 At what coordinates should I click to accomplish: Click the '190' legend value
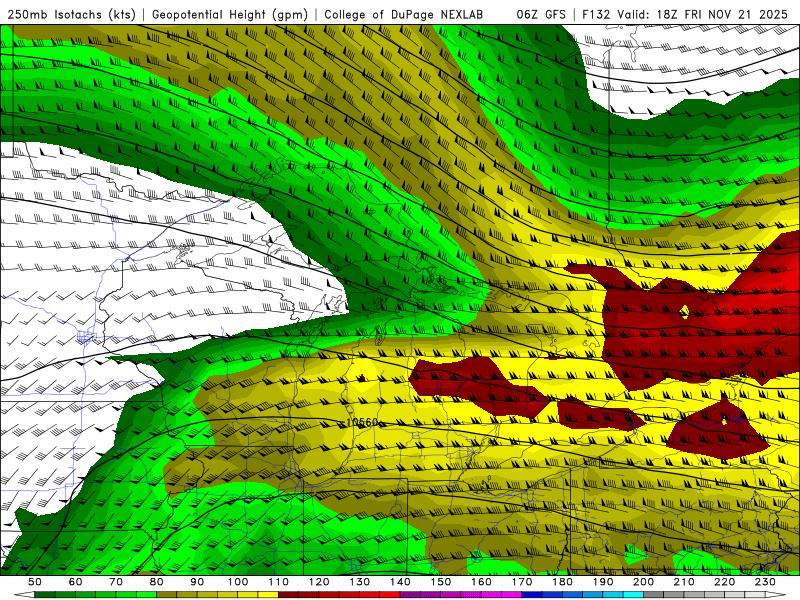point(603,582)
